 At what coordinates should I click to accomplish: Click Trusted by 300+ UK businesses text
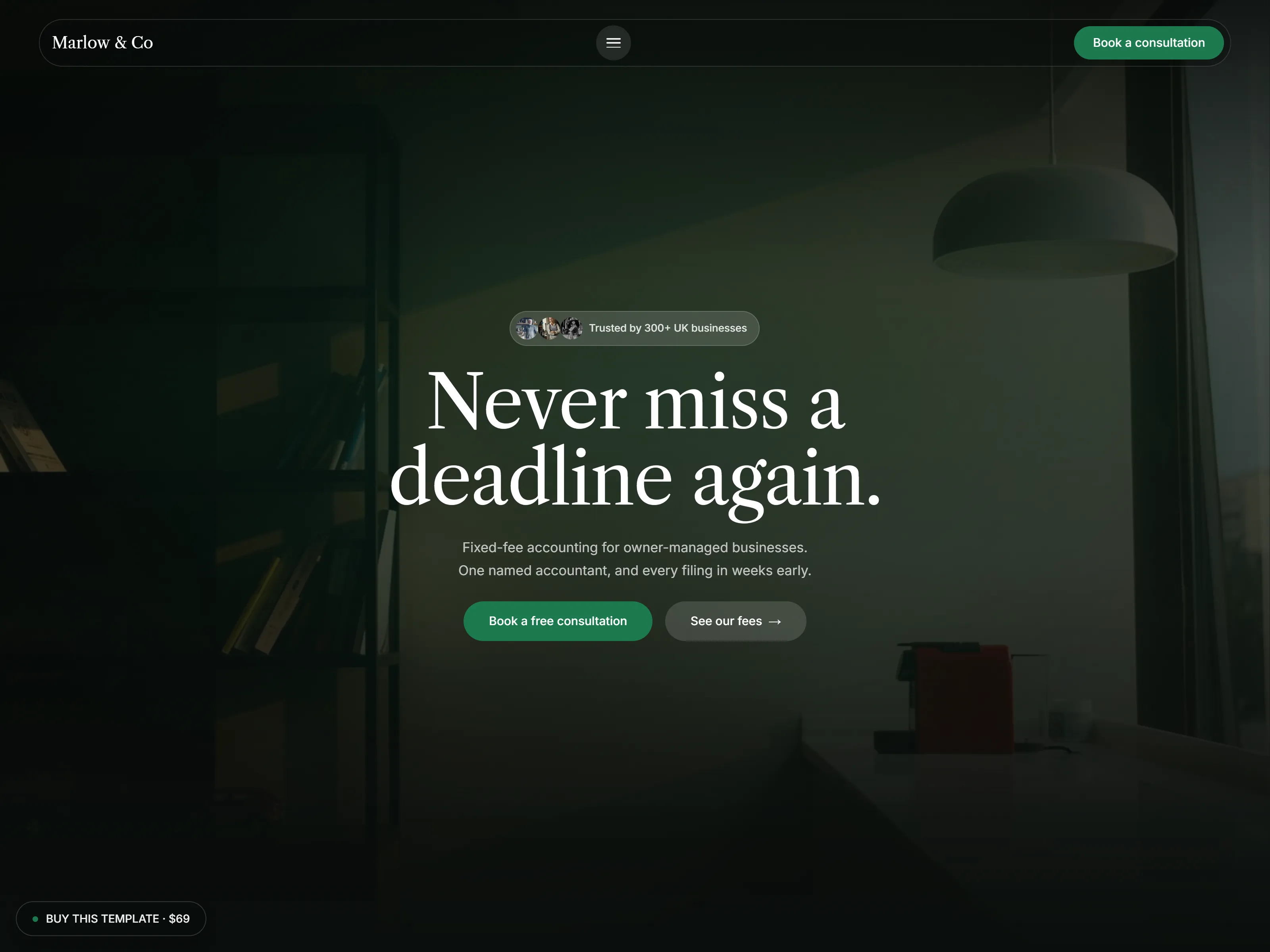click(668, 328)
